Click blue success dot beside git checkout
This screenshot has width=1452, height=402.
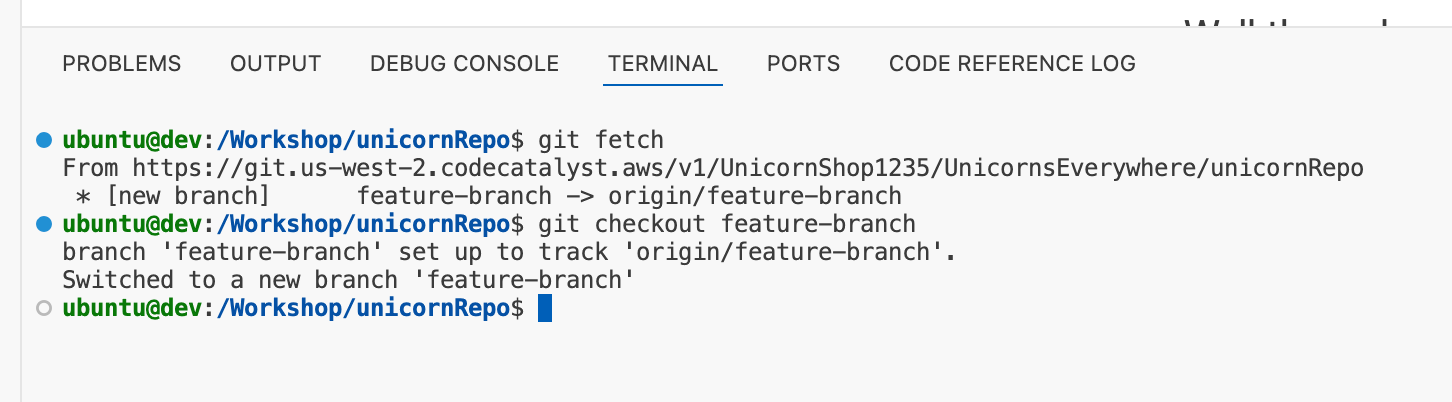(x=43, y=222)
